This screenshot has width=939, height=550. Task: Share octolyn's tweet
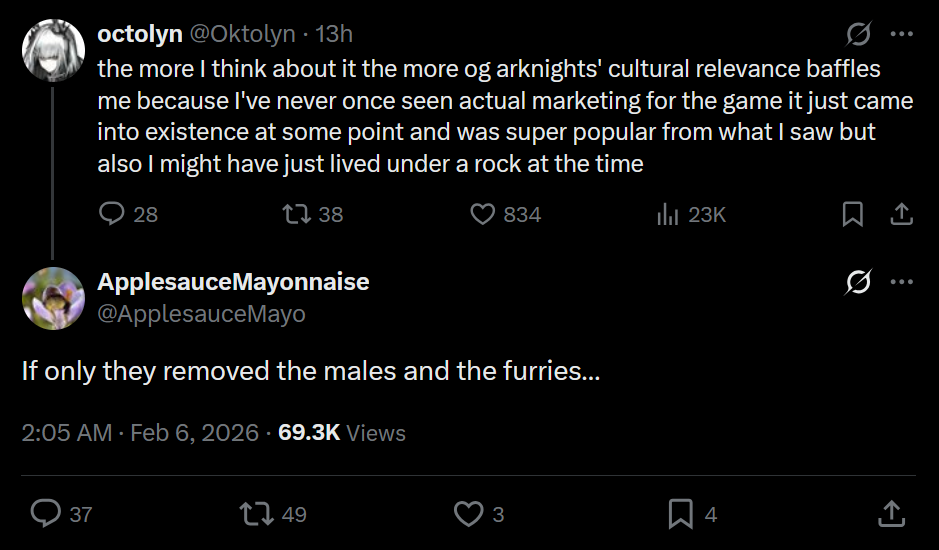(x=900, y=214)
